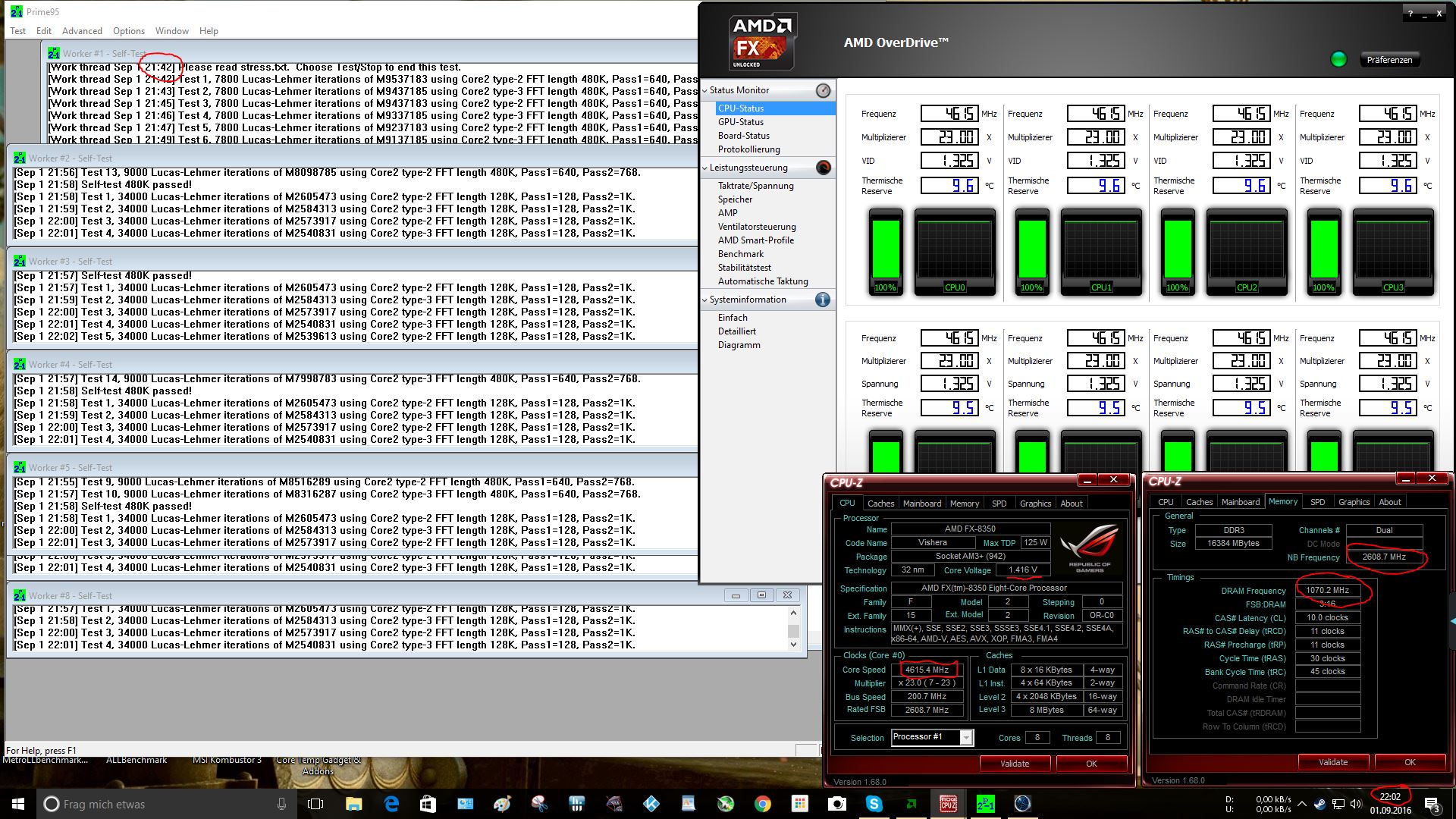Click the Präferenzen button
Image resolution: width=1456 pixels, height=819 pixels.
pos(1389,60)
